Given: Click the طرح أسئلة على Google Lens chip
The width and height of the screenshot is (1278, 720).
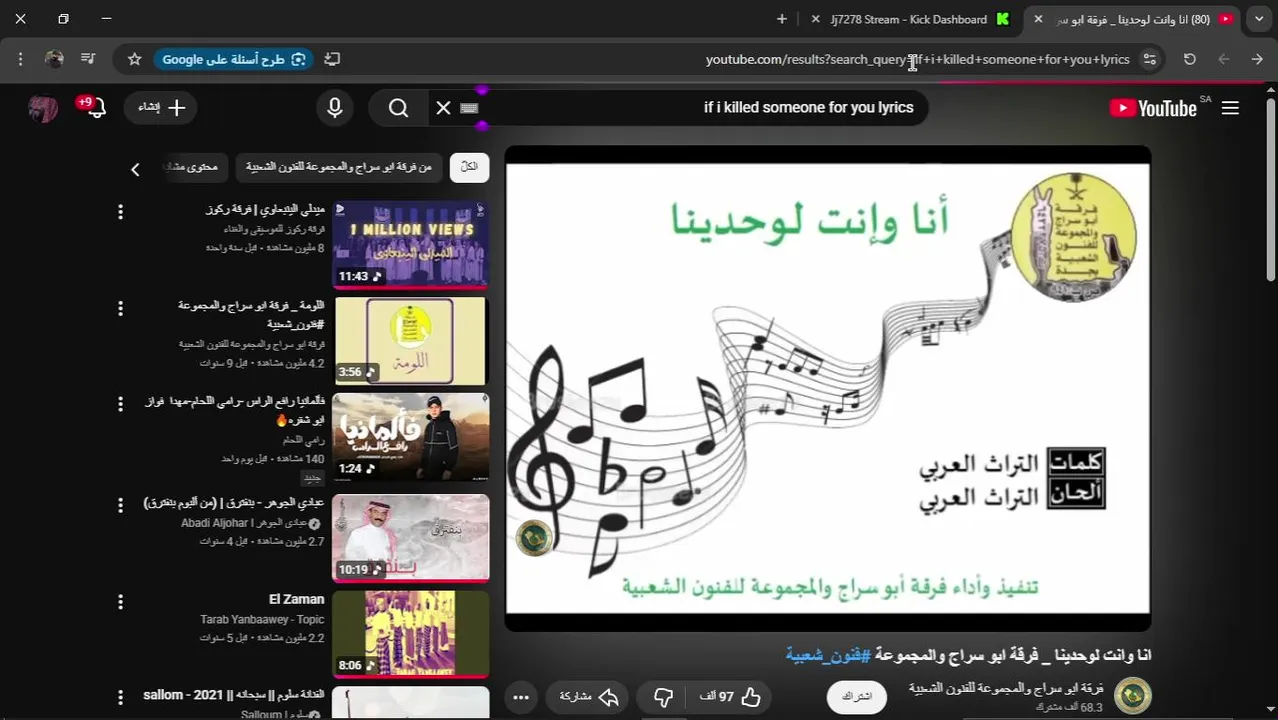Looking at the screenshot, I should [x=234, y=59].
